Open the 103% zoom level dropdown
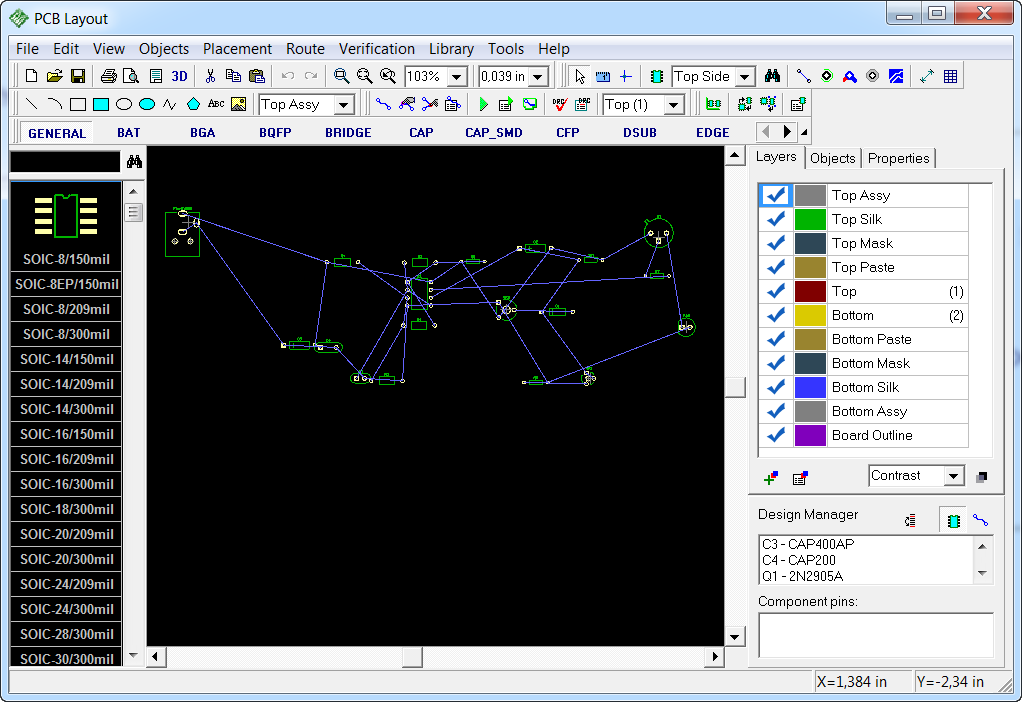This screenshot has width=1022, height=702. click(457, 77)
